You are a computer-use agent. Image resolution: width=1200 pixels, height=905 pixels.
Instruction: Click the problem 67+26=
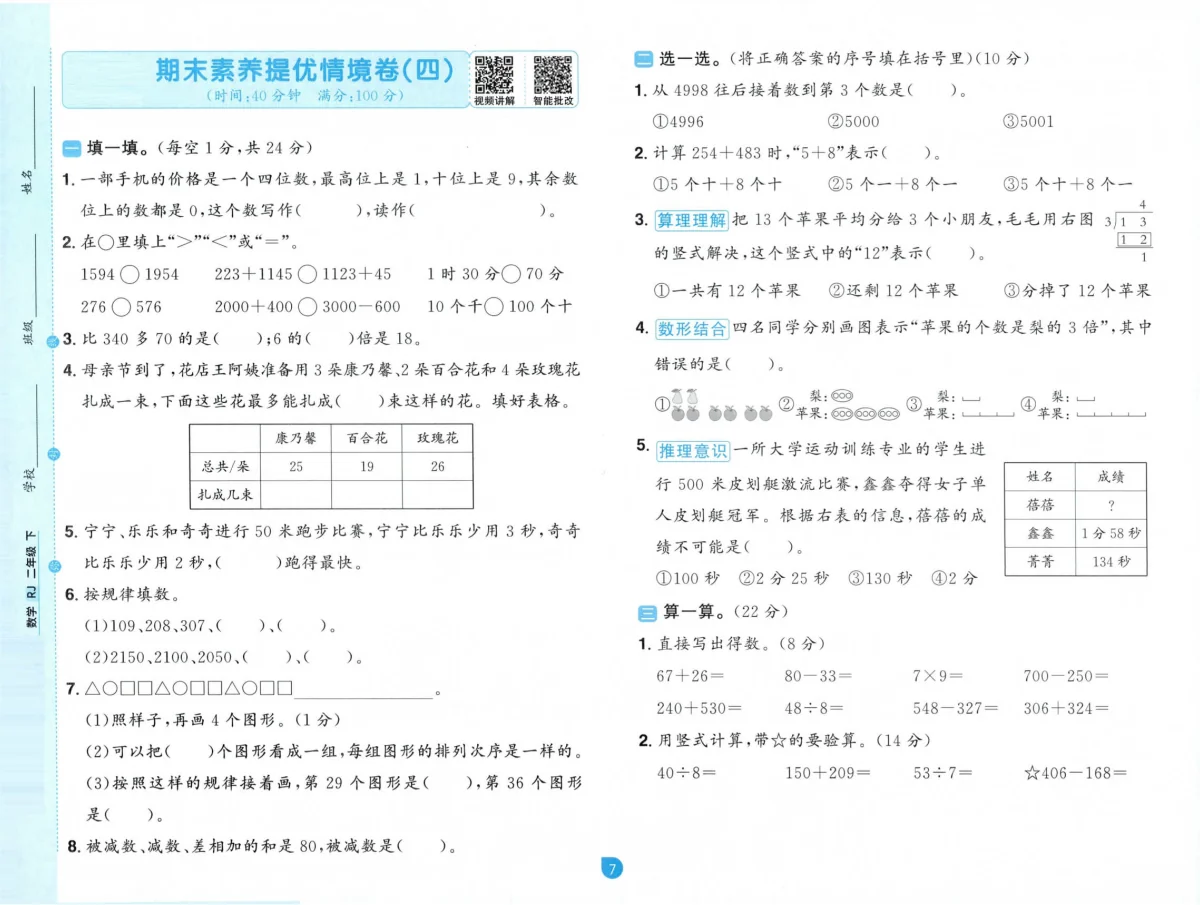coord(691,676)
